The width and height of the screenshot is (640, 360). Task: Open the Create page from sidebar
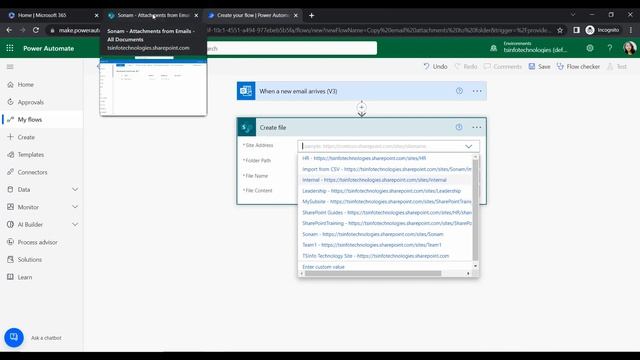26,137
